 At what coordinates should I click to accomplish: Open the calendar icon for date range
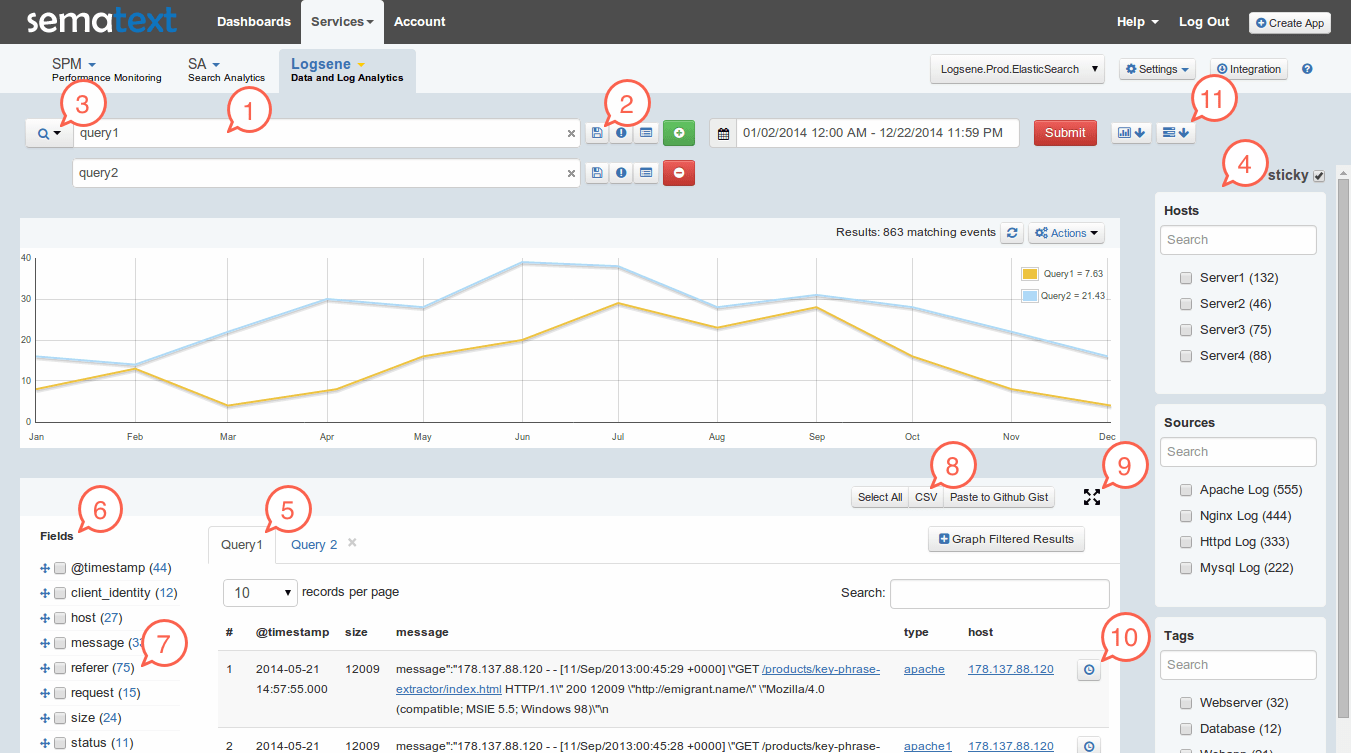click(724, 133)
